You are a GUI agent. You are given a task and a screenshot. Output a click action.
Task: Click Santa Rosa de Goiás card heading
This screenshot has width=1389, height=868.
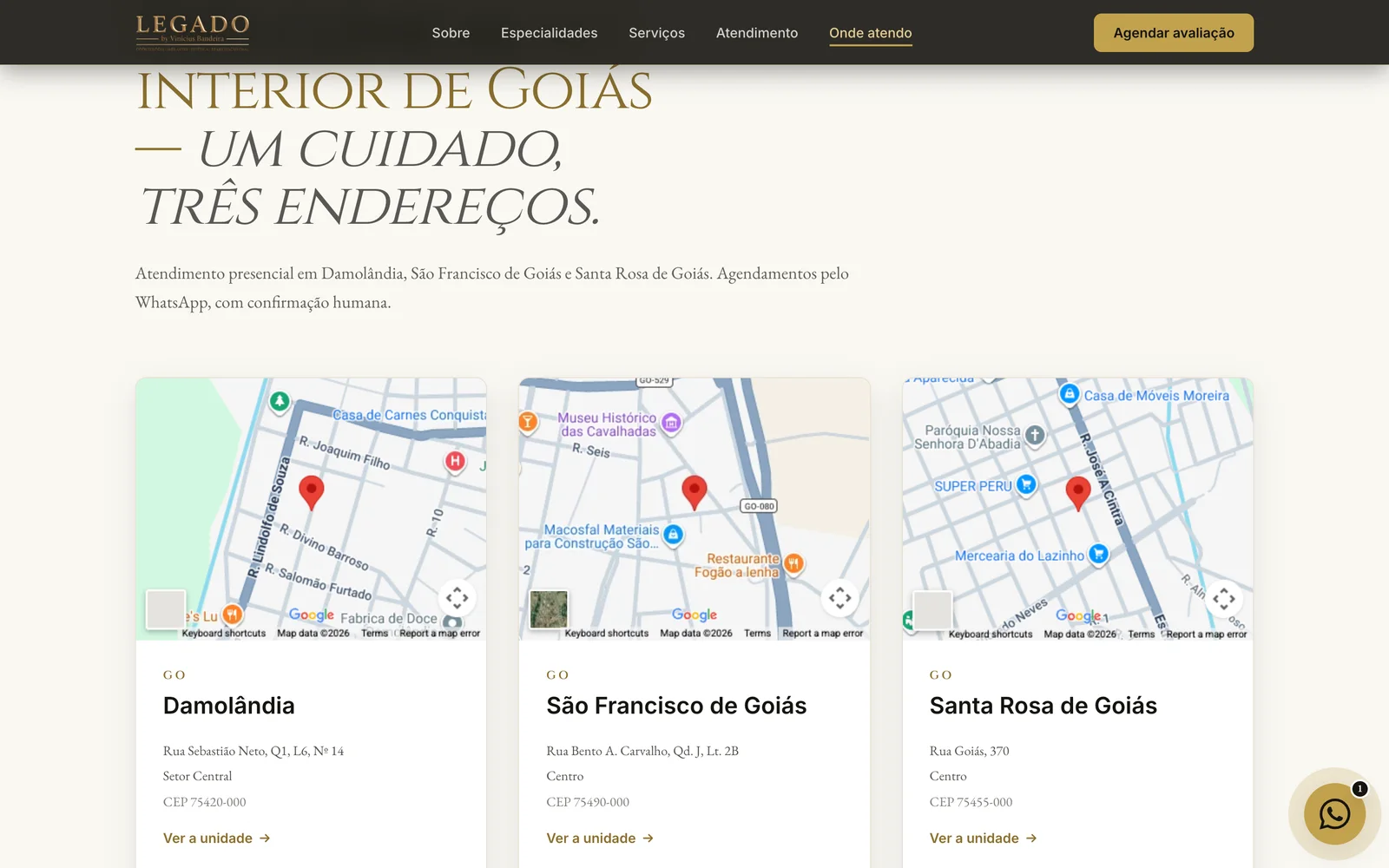(x=1043, y=706)
